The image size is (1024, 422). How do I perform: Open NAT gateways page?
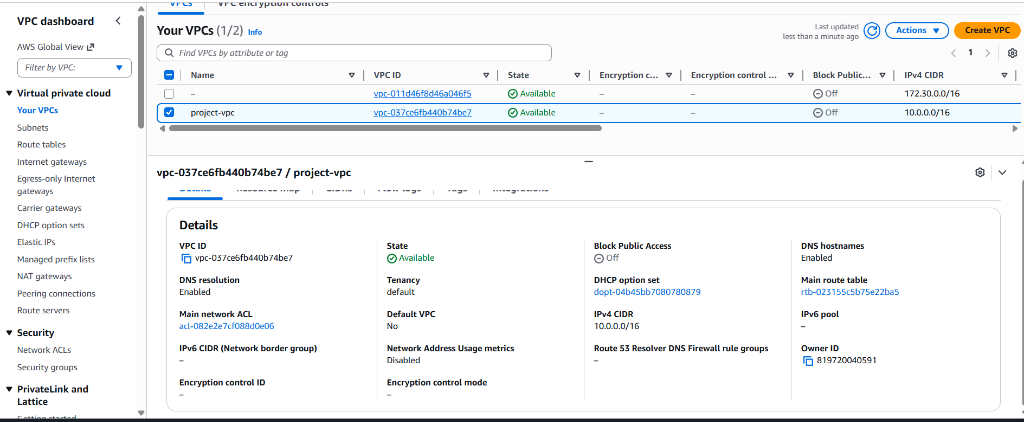(44, 276)
